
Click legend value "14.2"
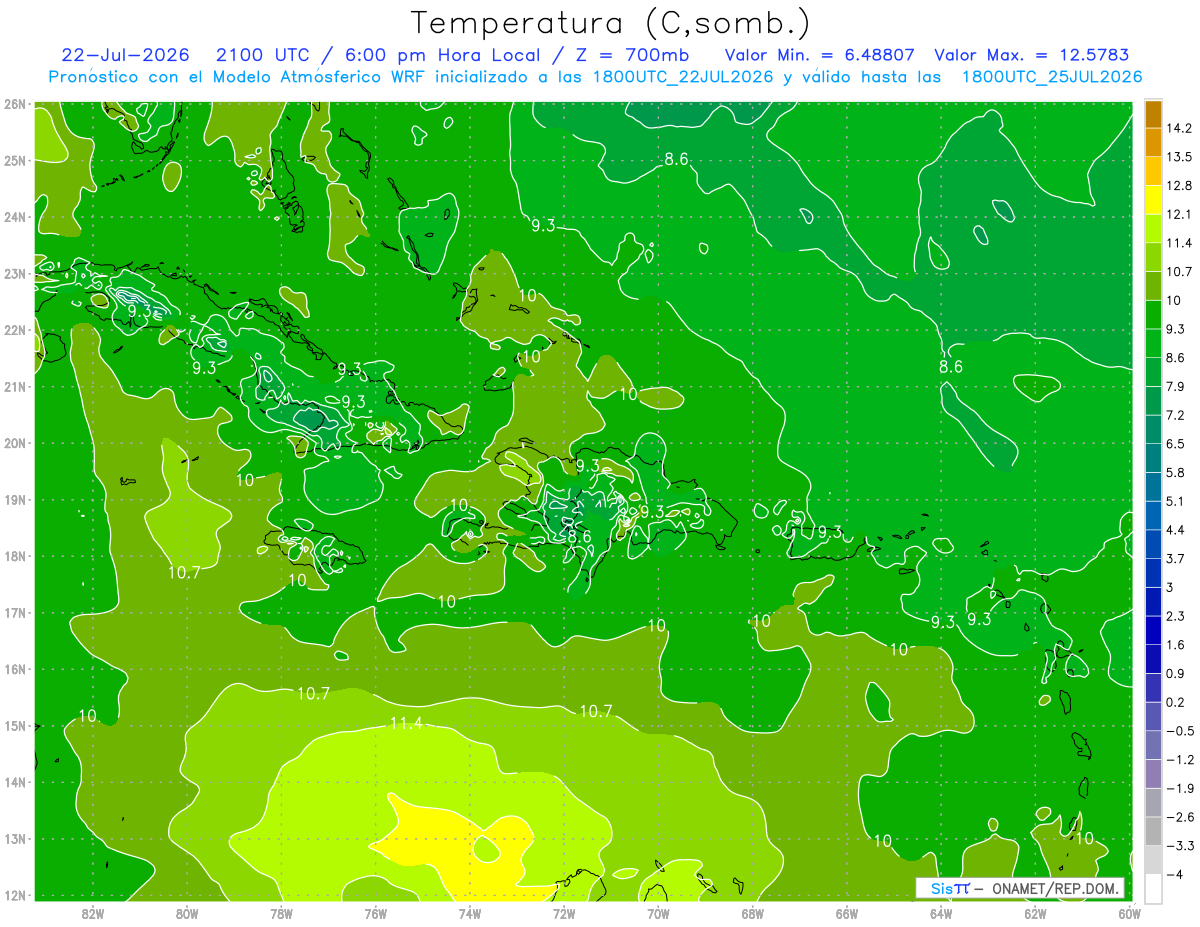1179,128
